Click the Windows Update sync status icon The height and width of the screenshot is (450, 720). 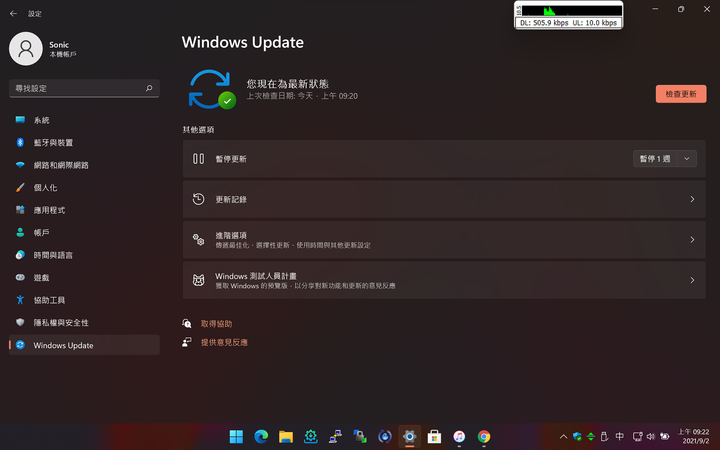pyautogui.click(x=212, y=89)
